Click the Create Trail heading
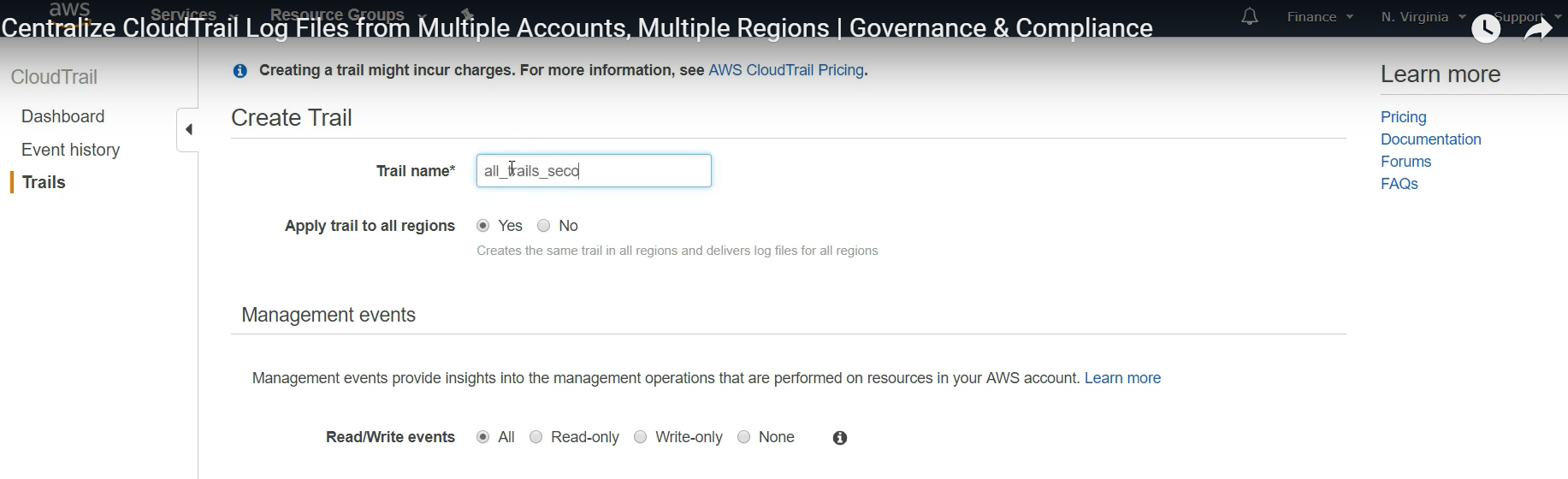 click(x=292, y=117)
